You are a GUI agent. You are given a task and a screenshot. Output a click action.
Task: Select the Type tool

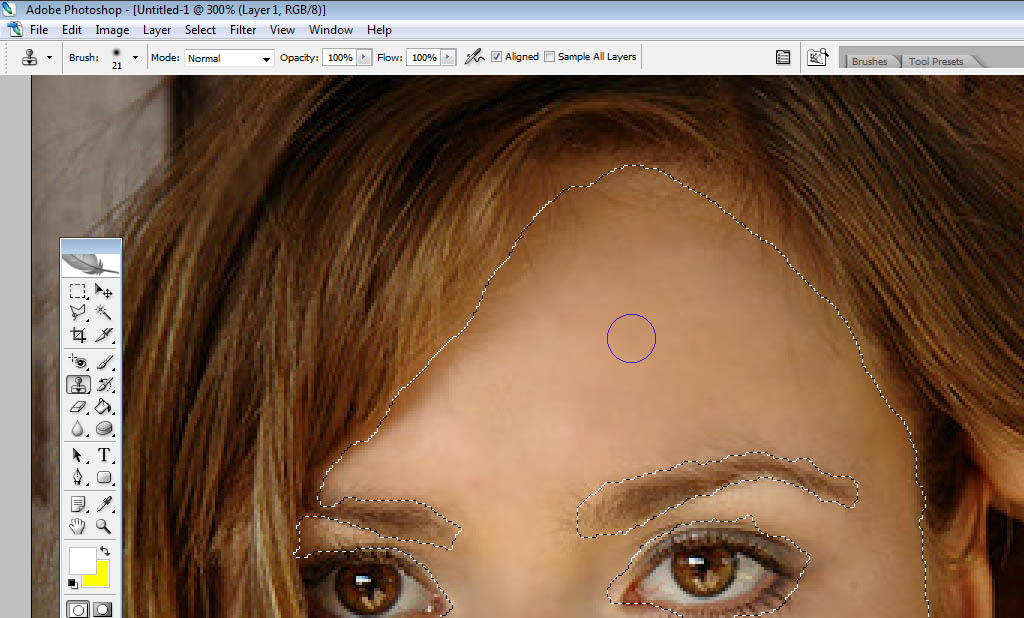(104, 456)
